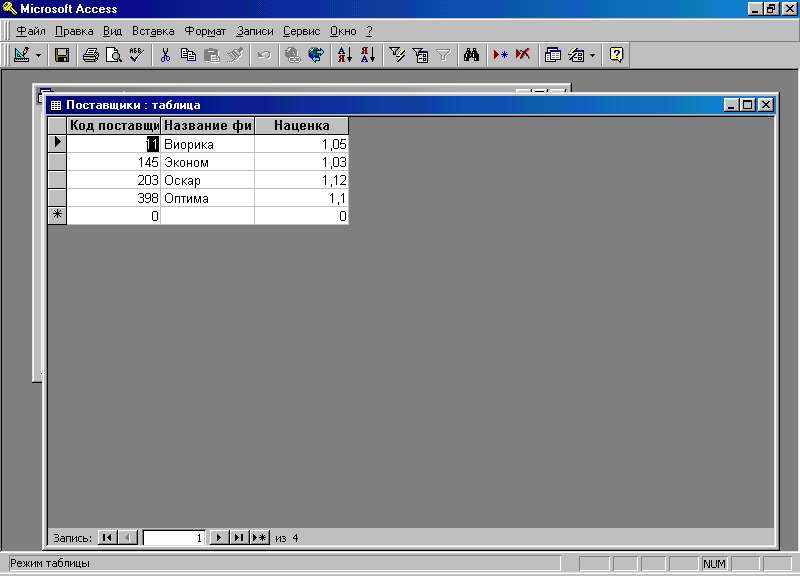Screen dimensions: 800x576
Task: Click Filter By Form icon
Action: pyautogui.click(x=420, y=55)
